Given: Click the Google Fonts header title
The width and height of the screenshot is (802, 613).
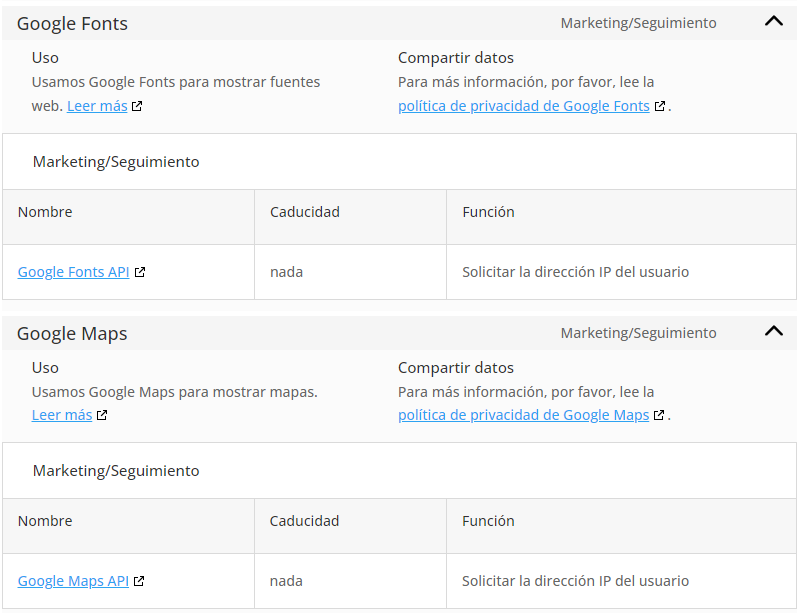Looking at the screenshot, I should [72, 24].
